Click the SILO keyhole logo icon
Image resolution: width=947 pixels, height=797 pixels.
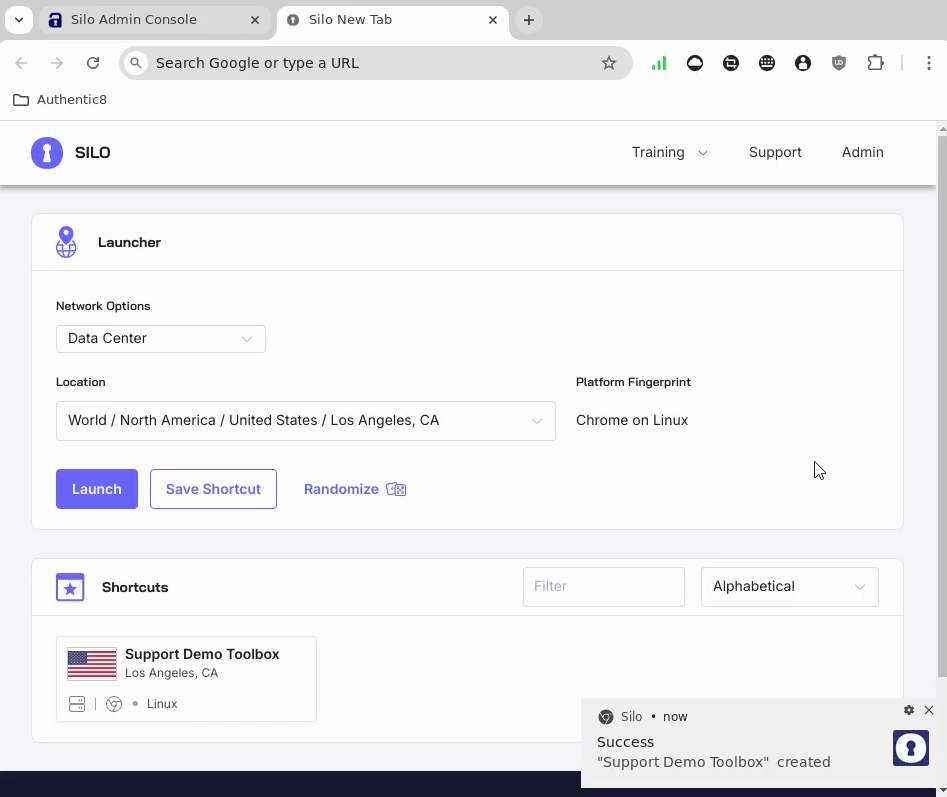47,153
